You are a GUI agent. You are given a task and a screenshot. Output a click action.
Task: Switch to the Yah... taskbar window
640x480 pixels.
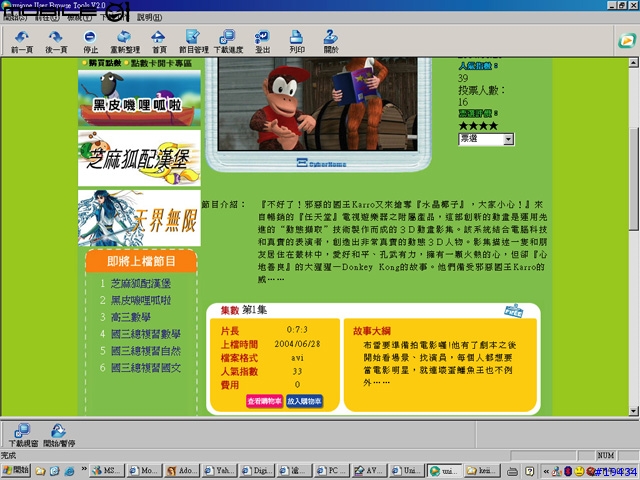(220, 471)
